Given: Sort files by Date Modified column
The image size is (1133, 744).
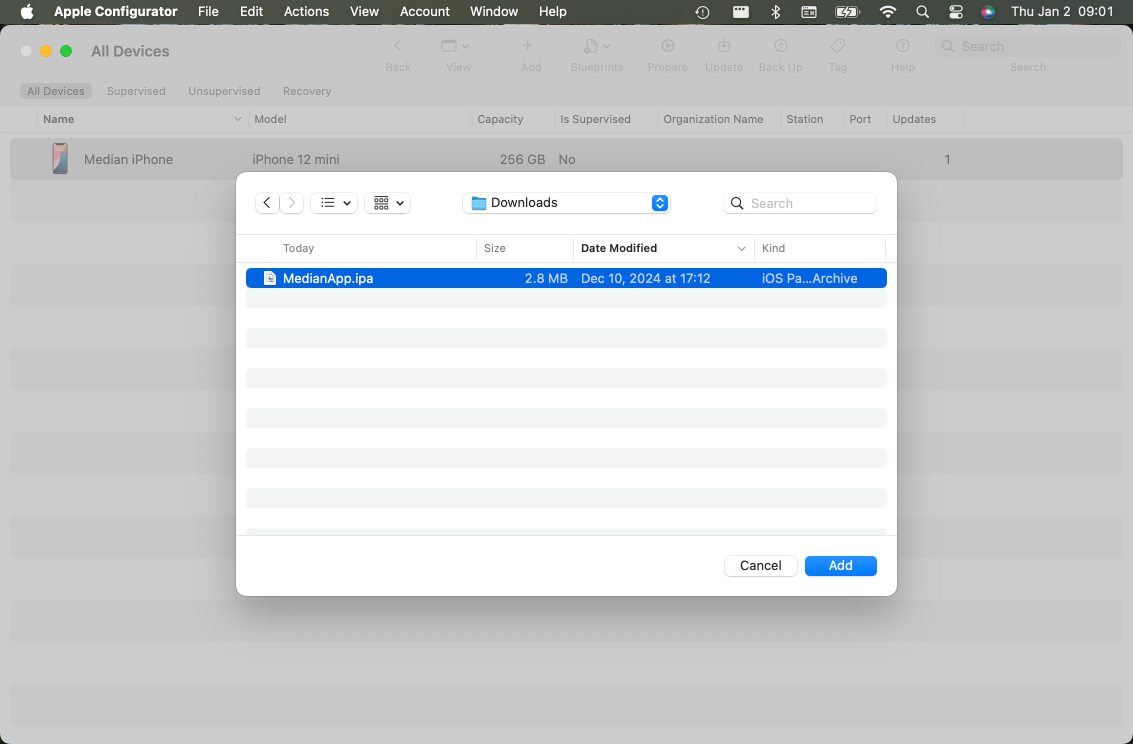Looking at the screenshot, I should (x=619, y=248).
